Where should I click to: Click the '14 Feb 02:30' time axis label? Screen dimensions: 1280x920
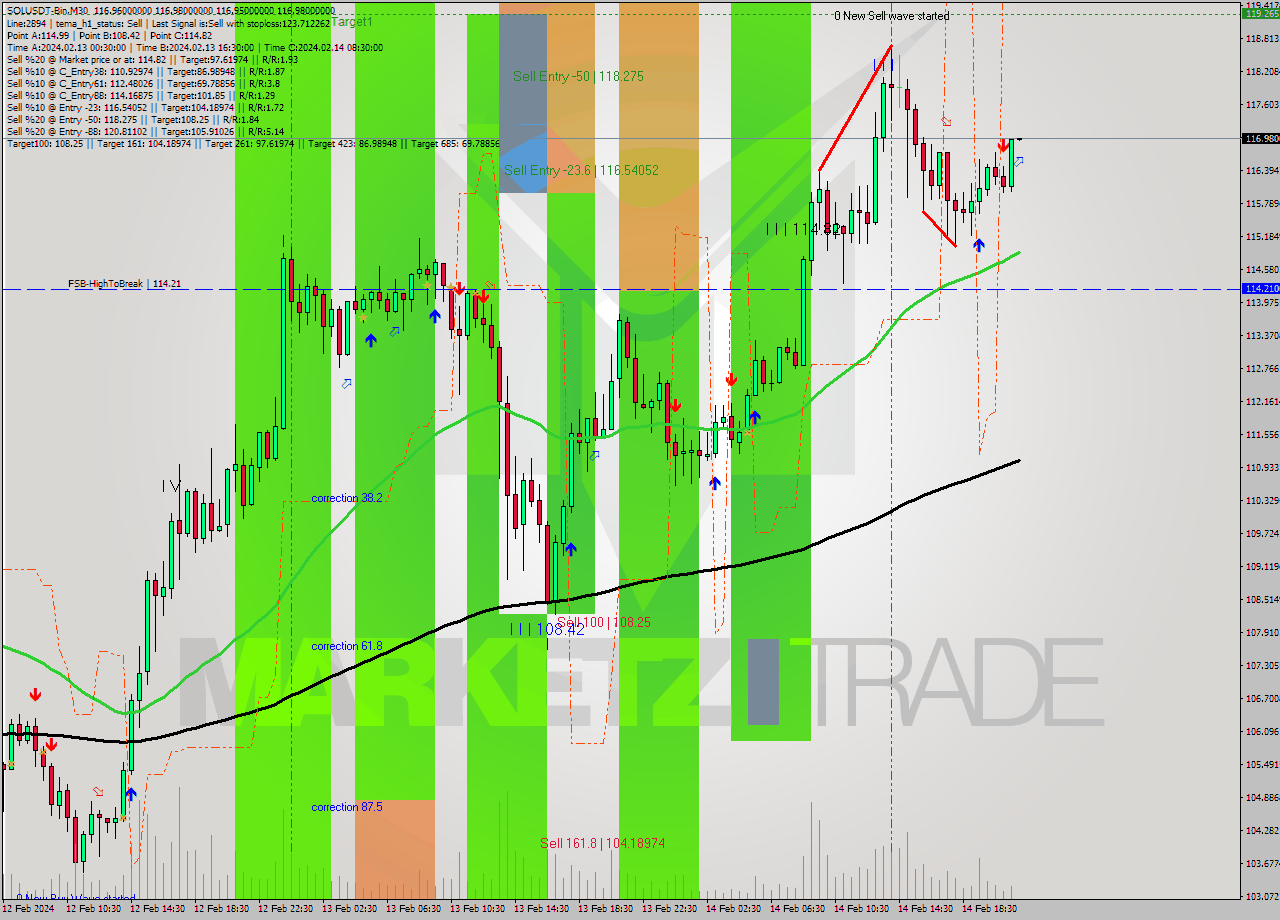click(733, 909)
